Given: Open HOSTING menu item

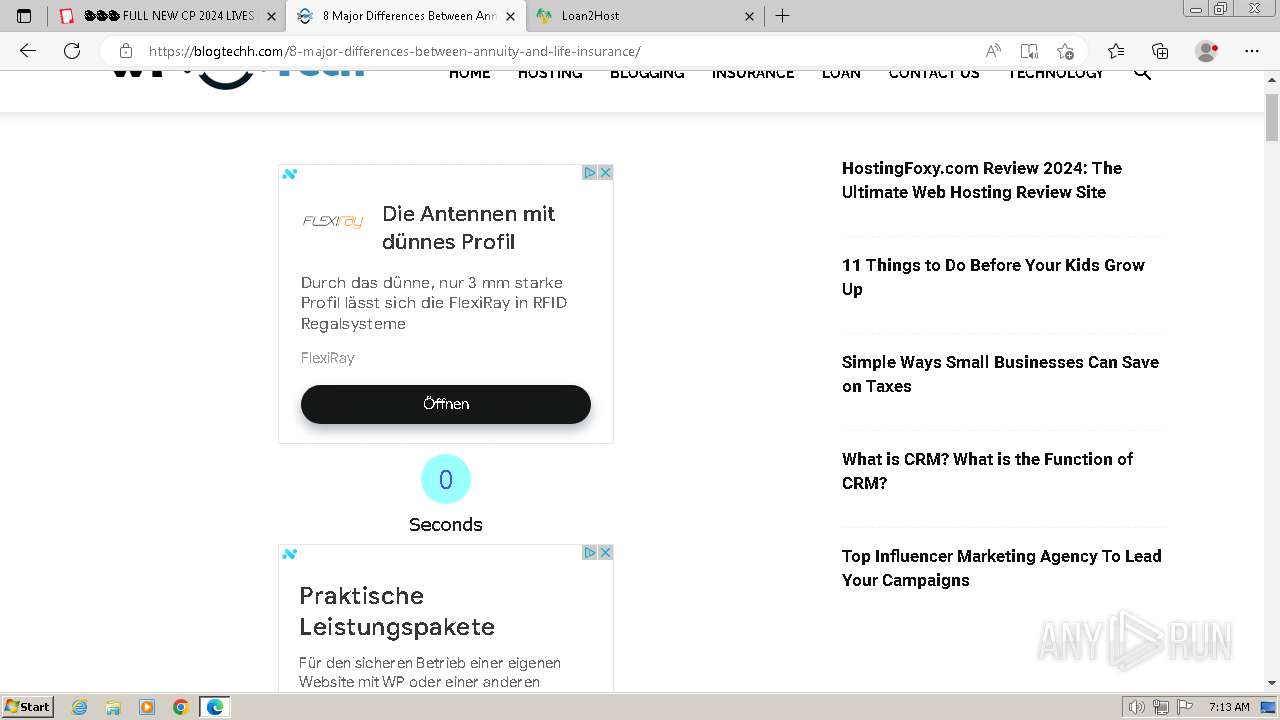Looking at the screenshot, I should (550, 74).
